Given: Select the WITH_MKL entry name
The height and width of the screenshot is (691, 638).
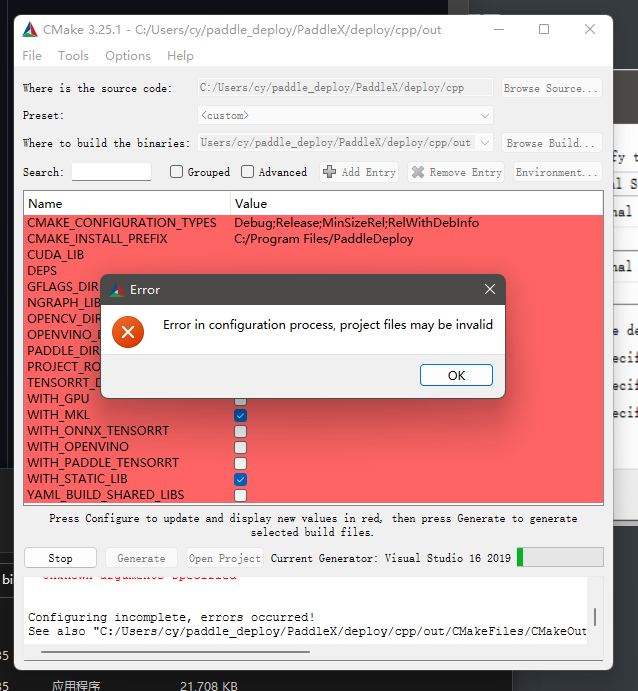Looking at the screenshot, I should [59, 415].
